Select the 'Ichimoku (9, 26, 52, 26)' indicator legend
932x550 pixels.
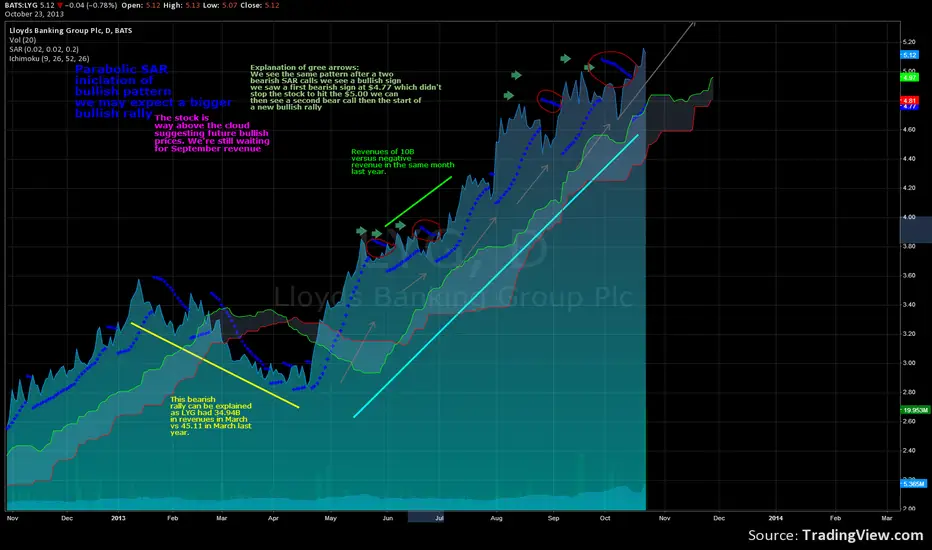coord(49,59)
